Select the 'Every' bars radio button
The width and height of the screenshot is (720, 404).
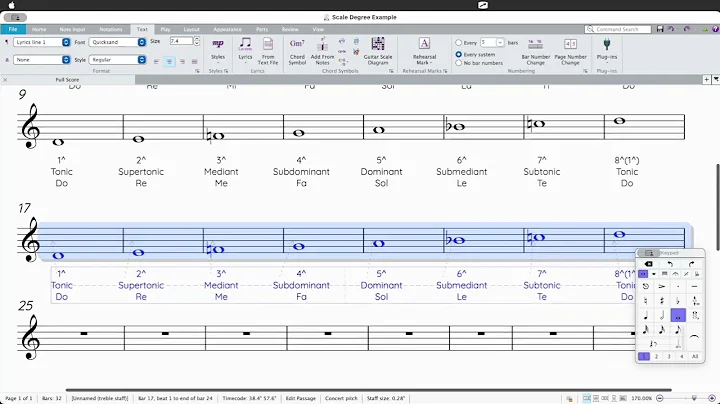pos(458,43)
